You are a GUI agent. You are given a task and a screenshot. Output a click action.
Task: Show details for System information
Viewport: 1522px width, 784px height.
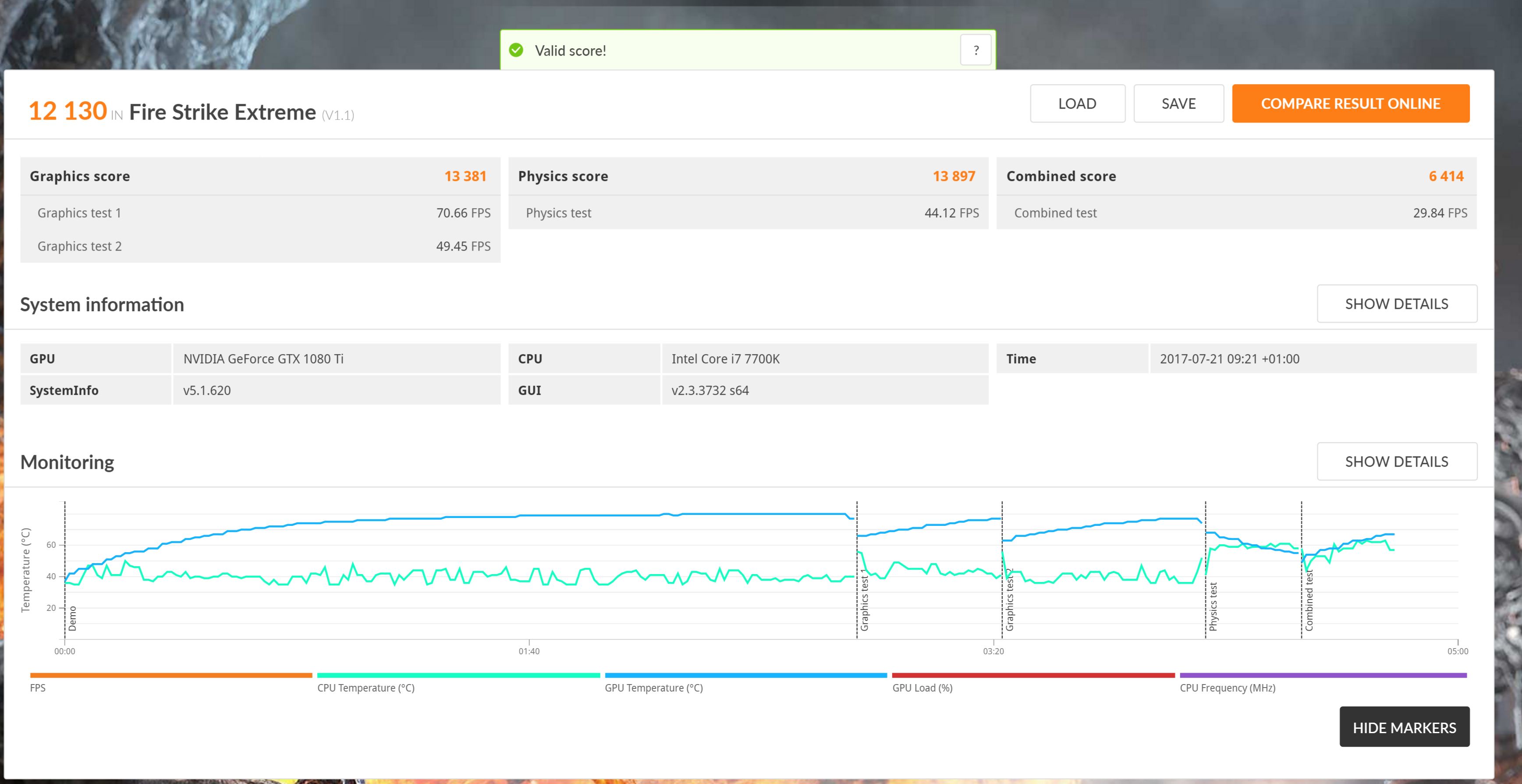[x=1397, y=304]
